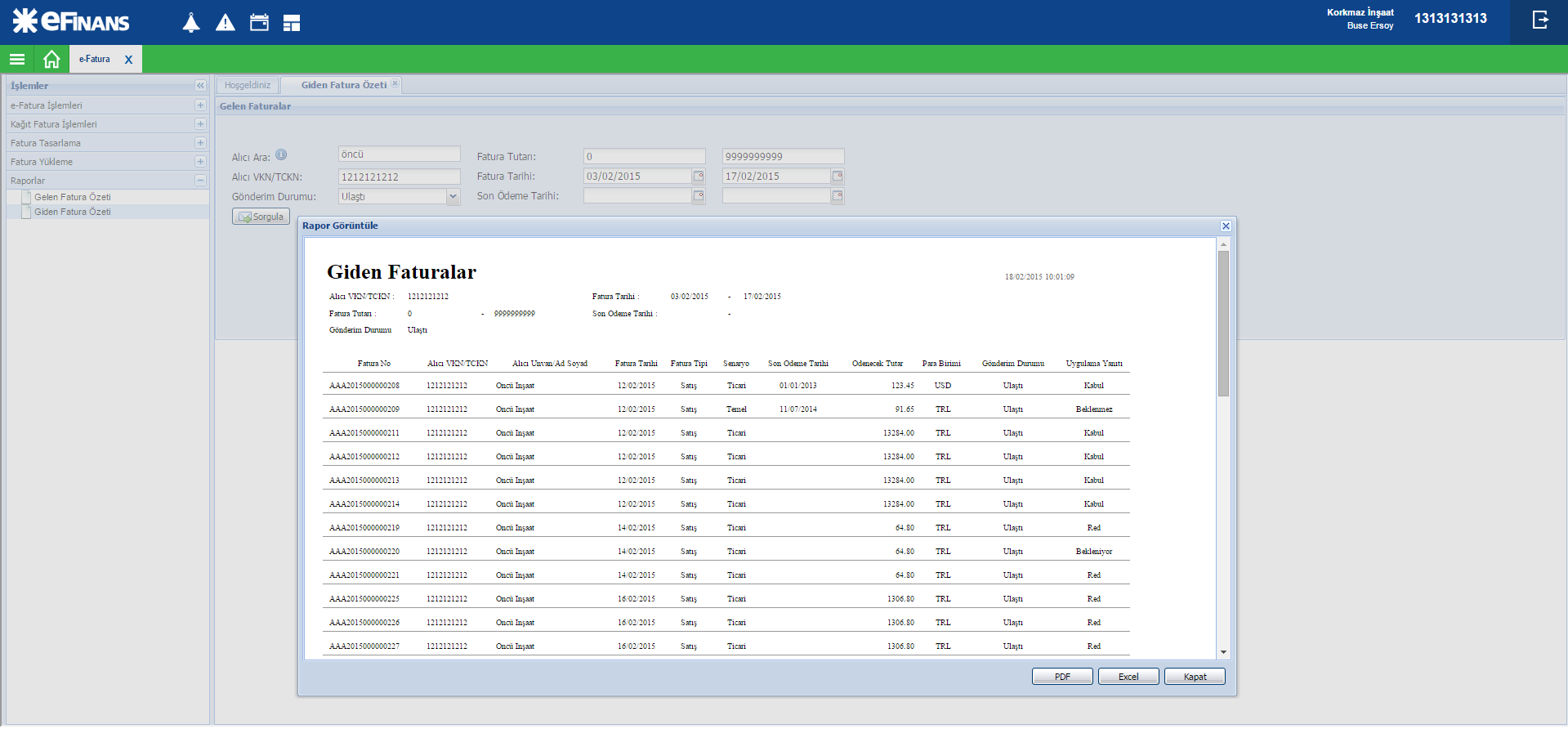Click invoice number AAA2015000000208

[364, 386]
